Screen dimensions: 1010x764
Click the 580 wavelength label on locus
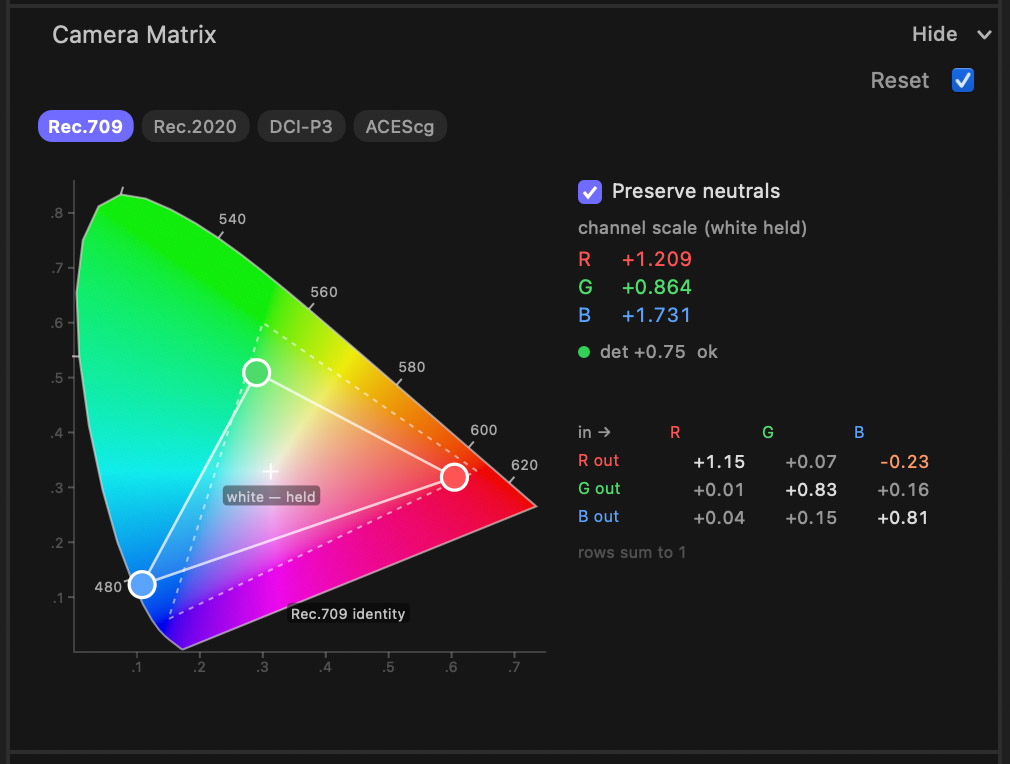[412, 367]
